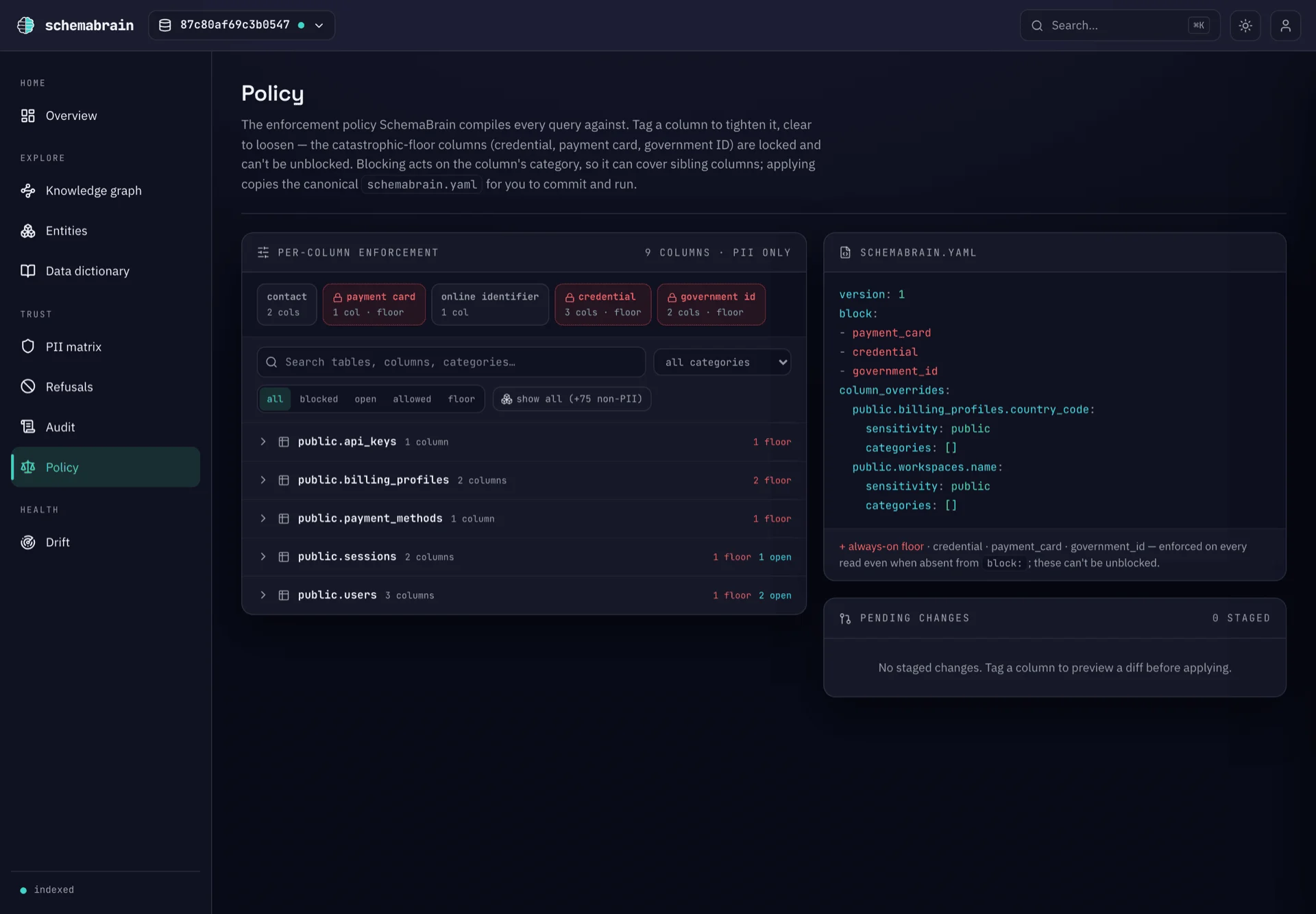Click the search magnifier icon in header

pos(1037,25)
